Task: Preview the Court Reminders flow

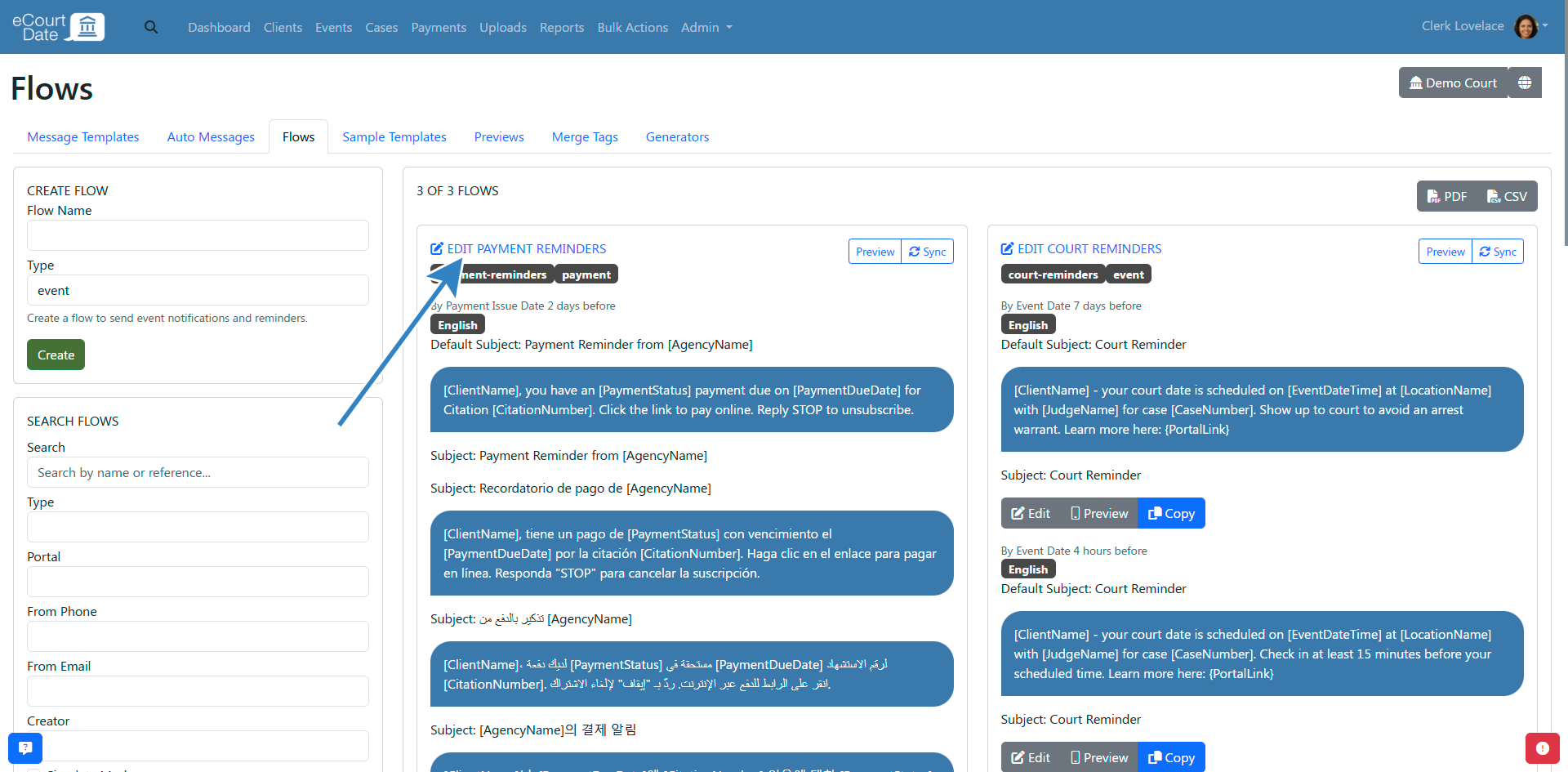Action: [1445, 252]
